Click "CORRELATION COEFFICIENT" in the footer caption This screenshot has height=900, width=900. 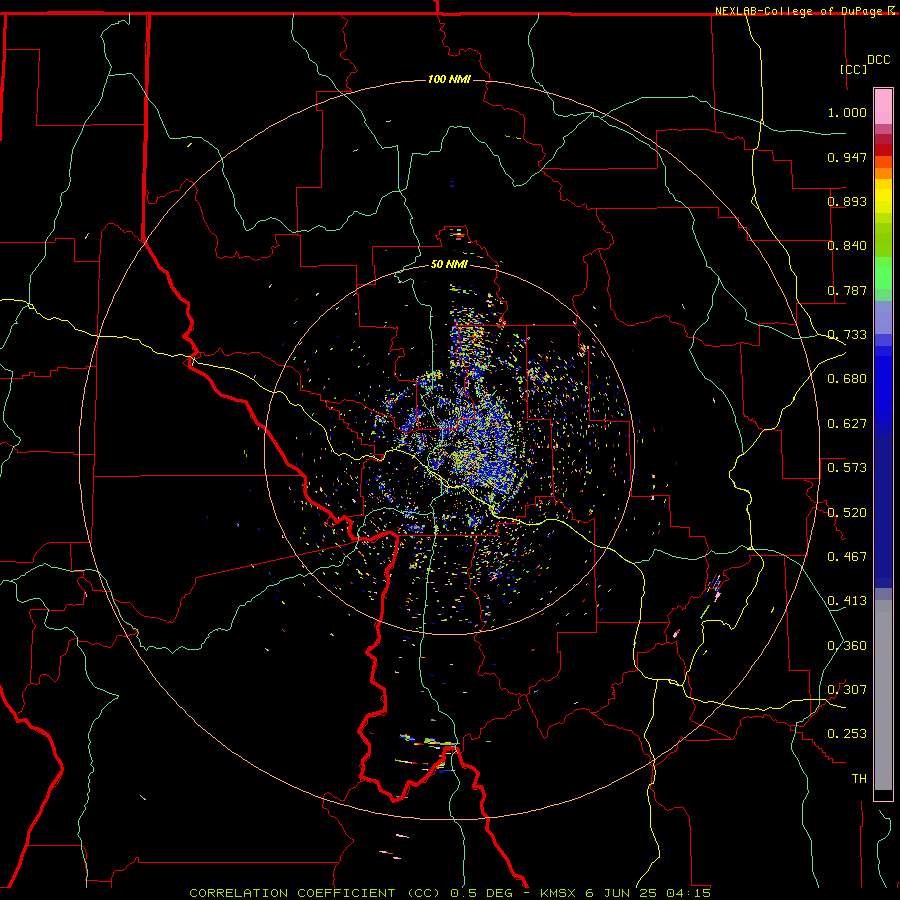[x=292, y=893]
